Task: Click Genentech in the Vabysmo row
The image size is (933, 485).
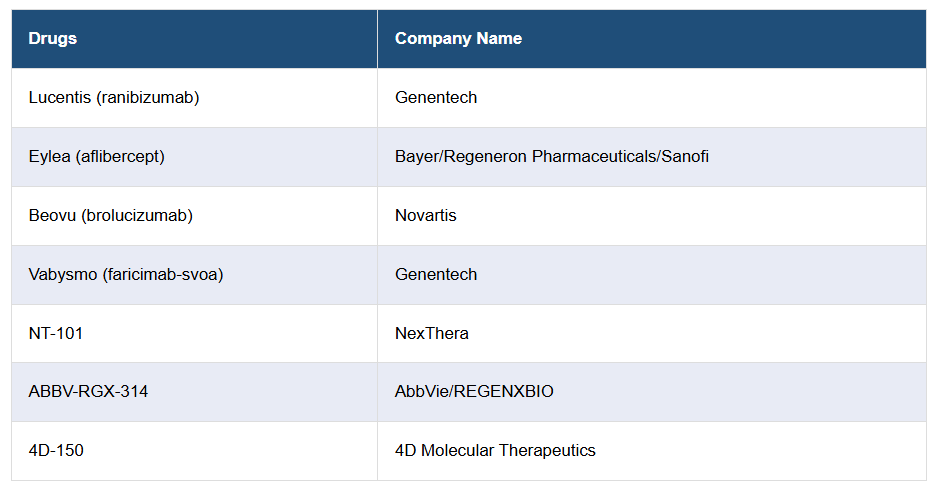Action: pyautogui.click(x=436, y=275)
